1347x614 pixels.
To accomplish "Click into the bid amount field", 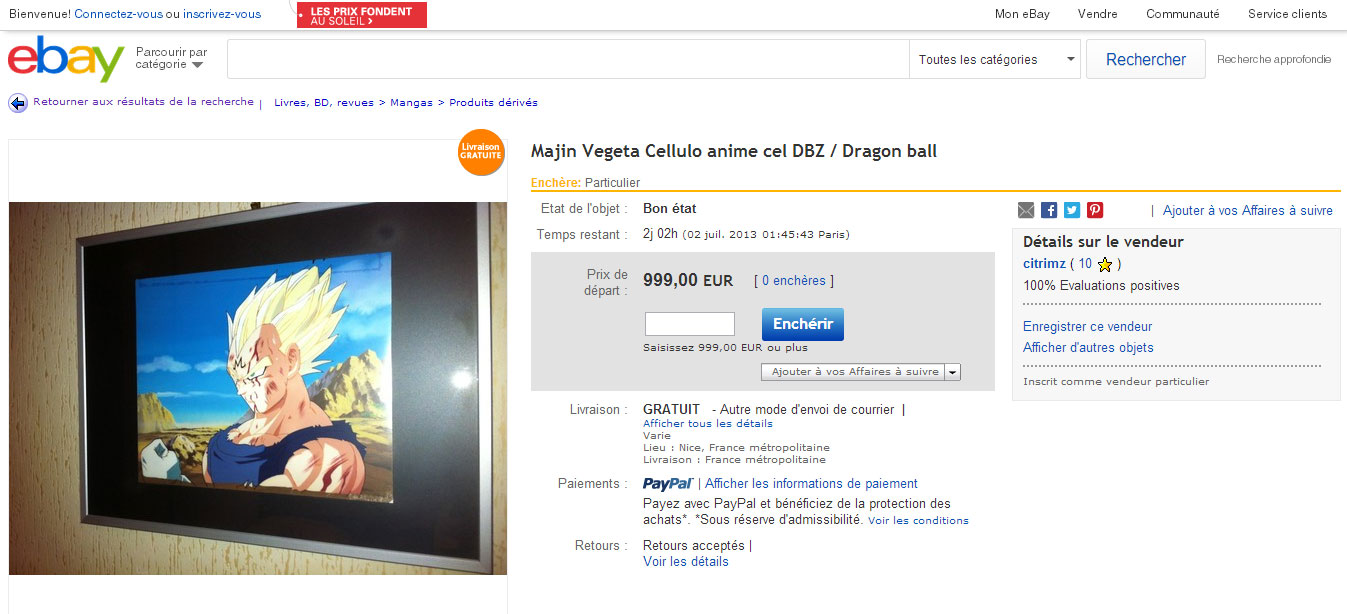I will coord(690,324).
